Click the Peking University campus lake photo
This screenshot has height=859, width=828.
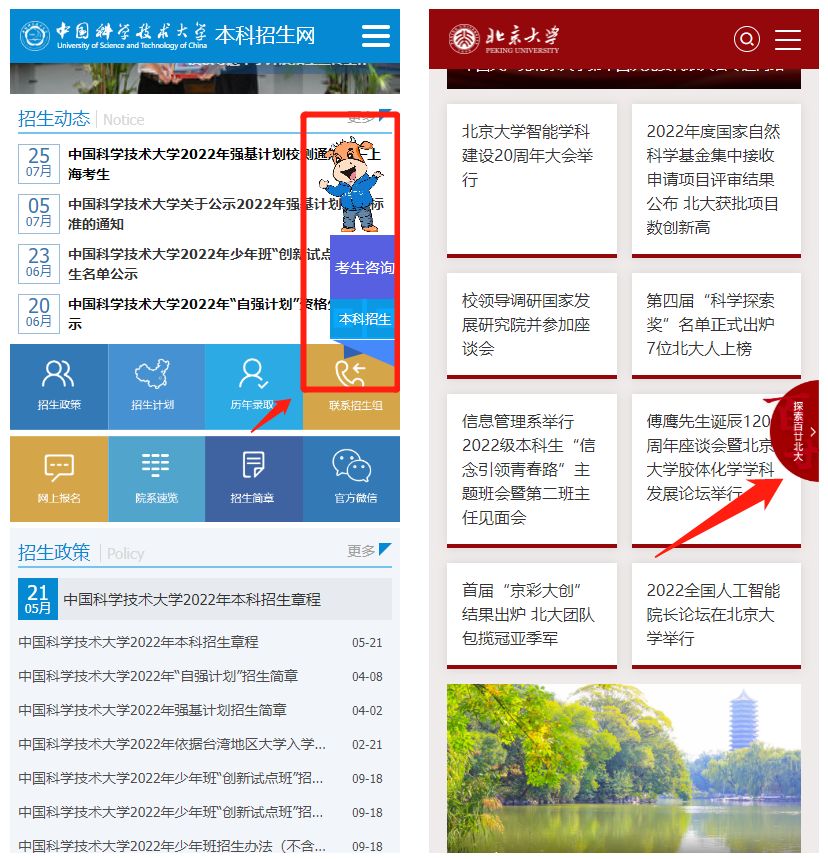click(x=624, y=768)
